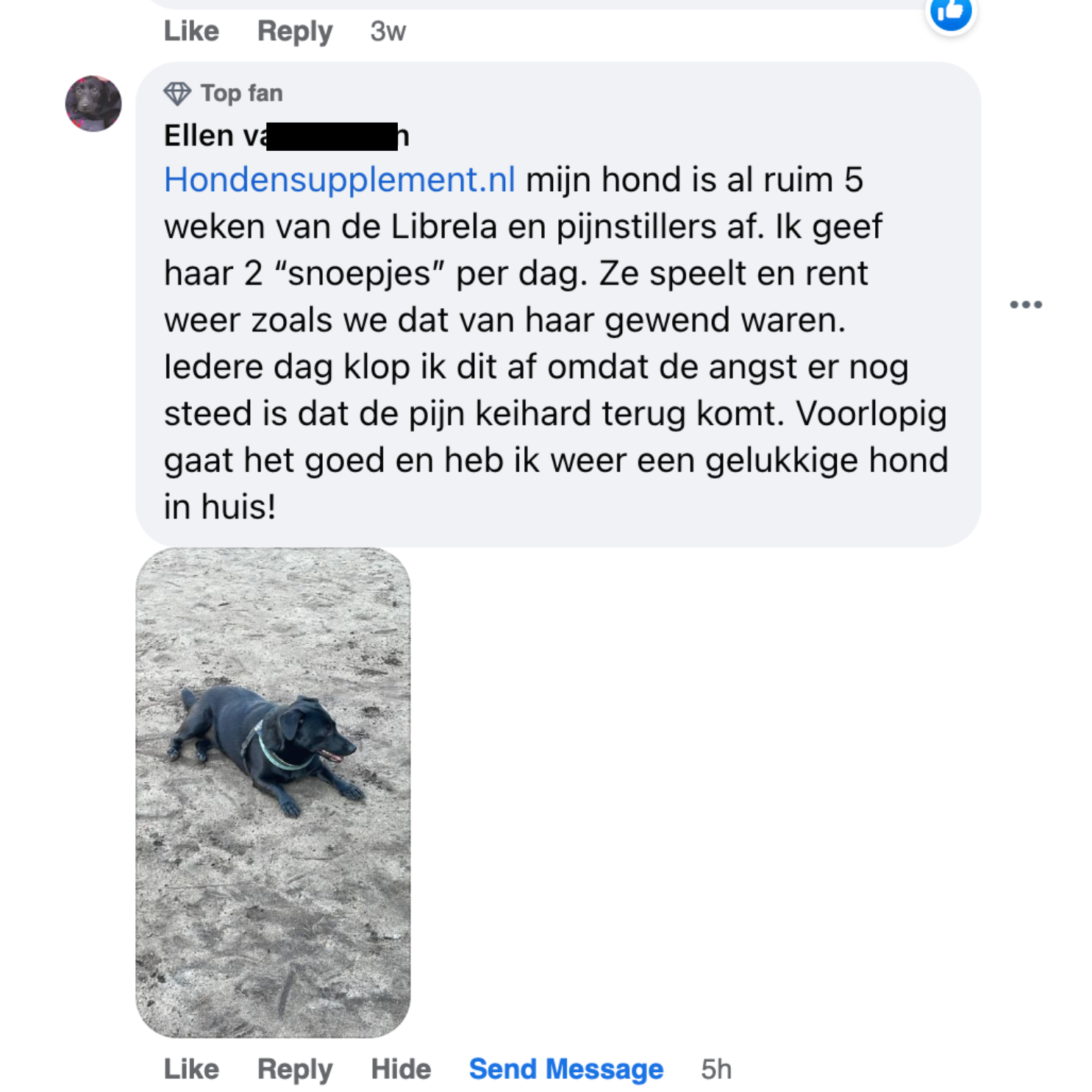Open the commenter's dog profile avatar
The width and height of the screenshot is (1092, 1092).
click(x=93, y=104)
